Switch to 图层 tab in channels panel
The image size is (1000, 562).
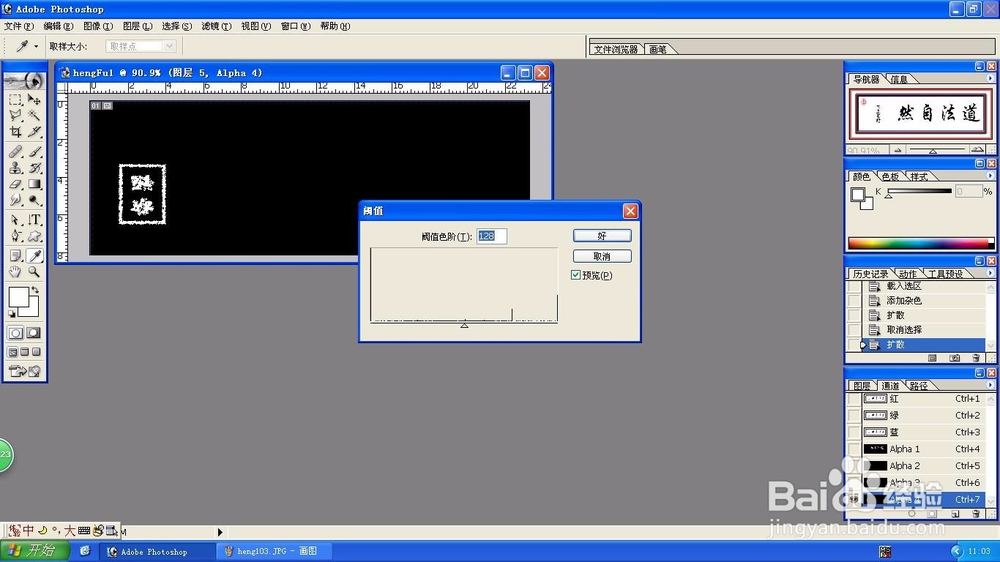[x=862, y=386]
